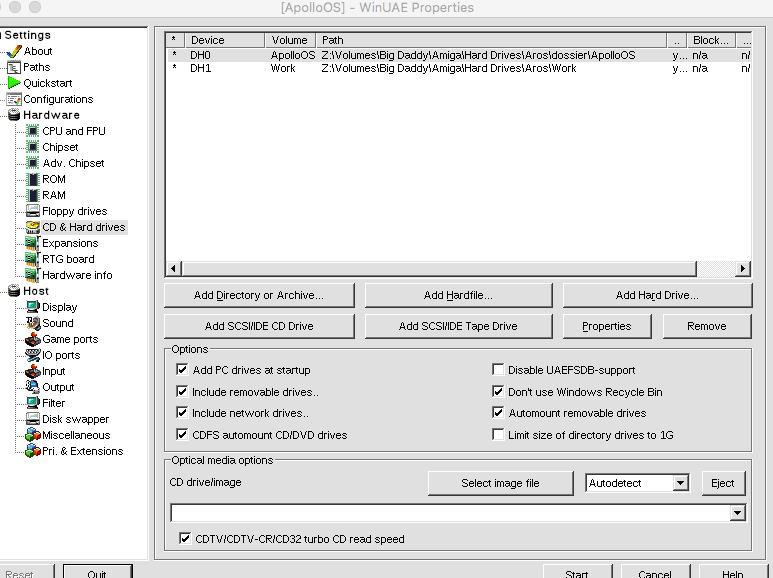Open Display settings page
The width and height of the screenshot is (773, 578).
coord(60,307)
